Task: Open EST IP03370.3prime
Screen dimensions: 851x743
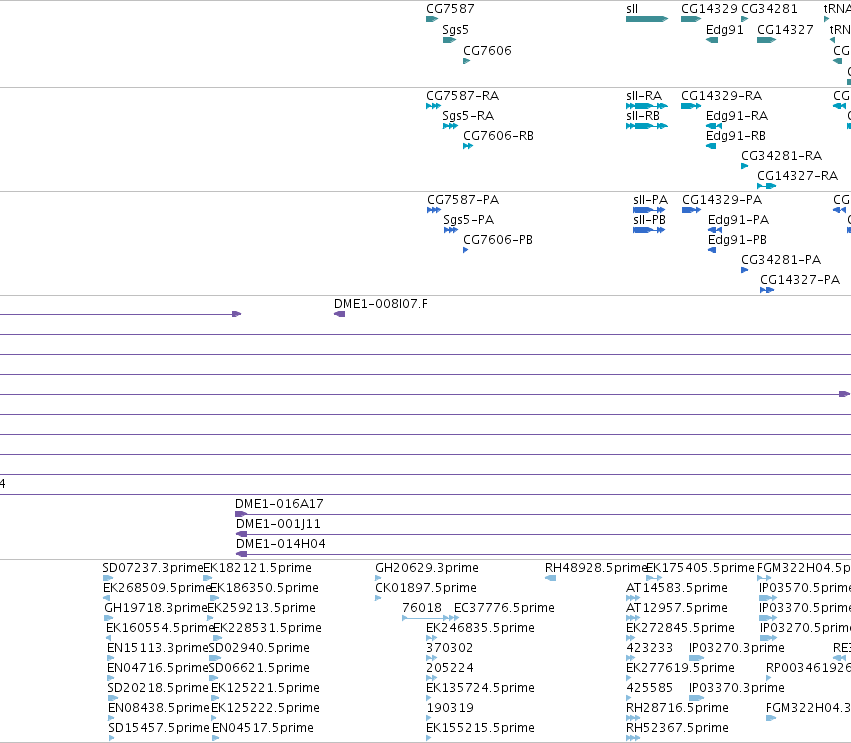Action: coord(736,688)
